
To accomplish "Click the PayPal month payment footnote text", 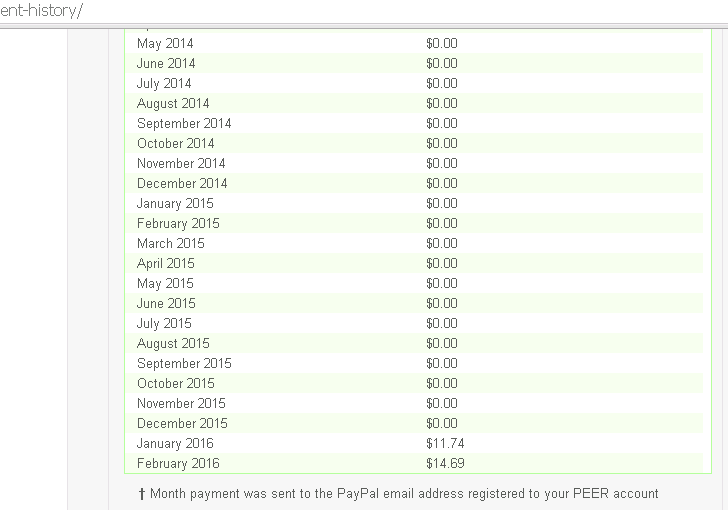I will click(398, 493).
